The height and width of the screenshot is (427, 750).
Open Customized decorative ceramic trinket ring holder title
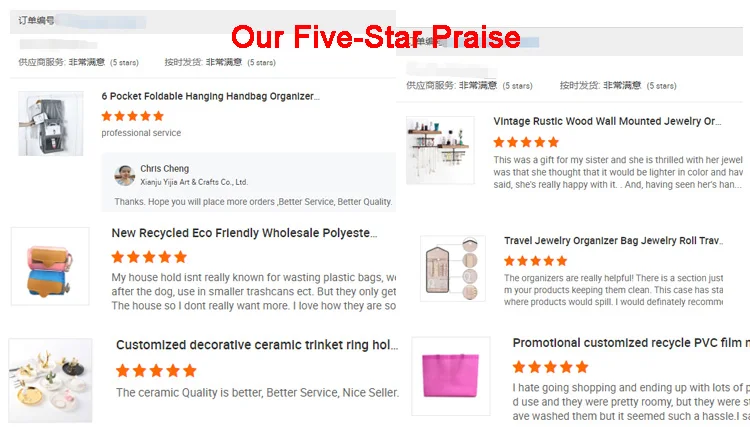256,345
